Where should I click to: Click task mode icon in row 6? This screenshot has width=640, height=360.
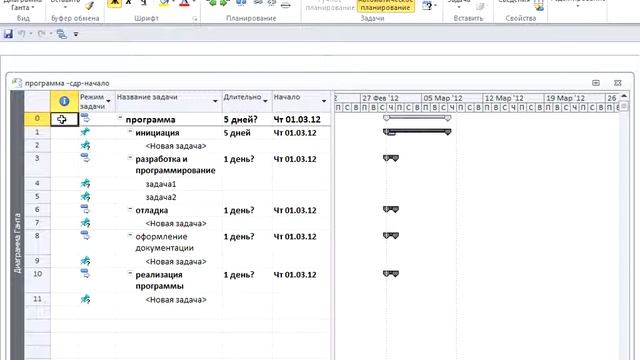(85, 209)
